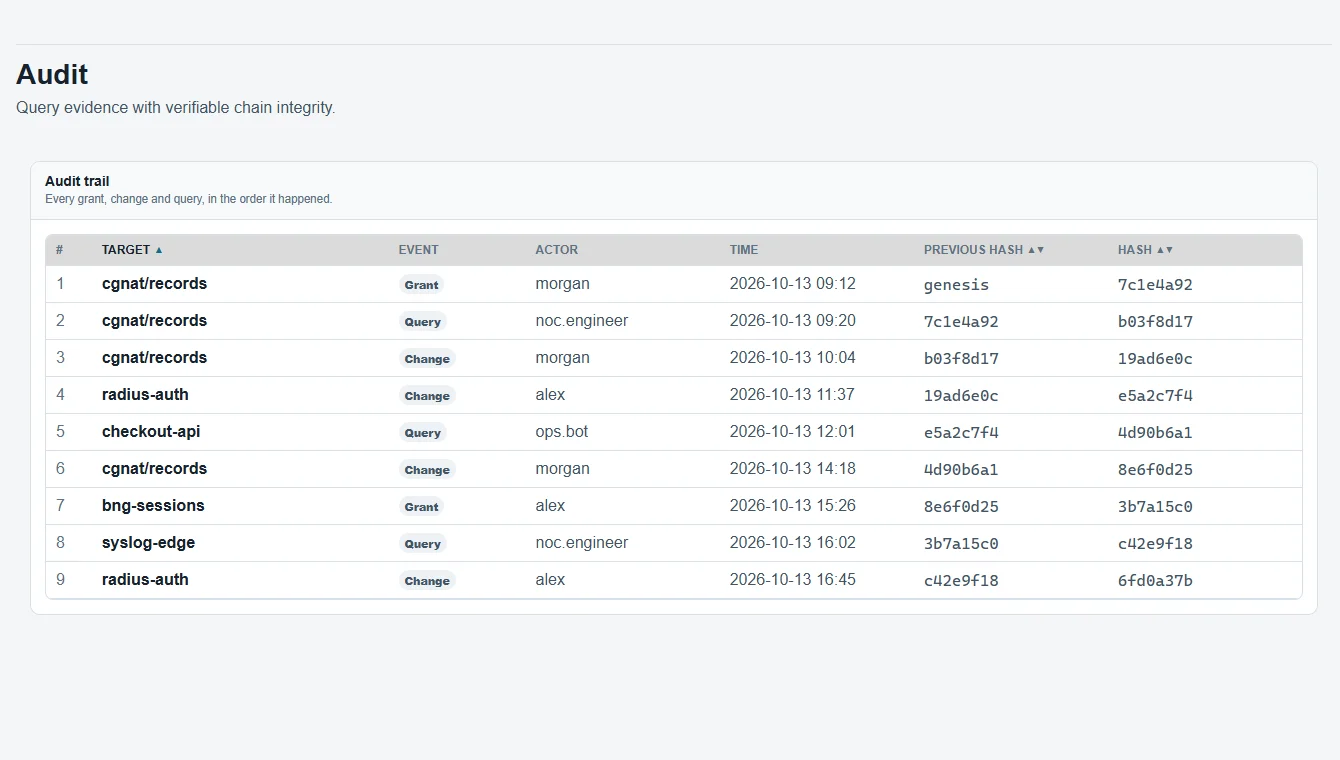Click b03f8d17 in the Previous Hash column
The width and height of the screenshot is (1340, 760).
961,359
